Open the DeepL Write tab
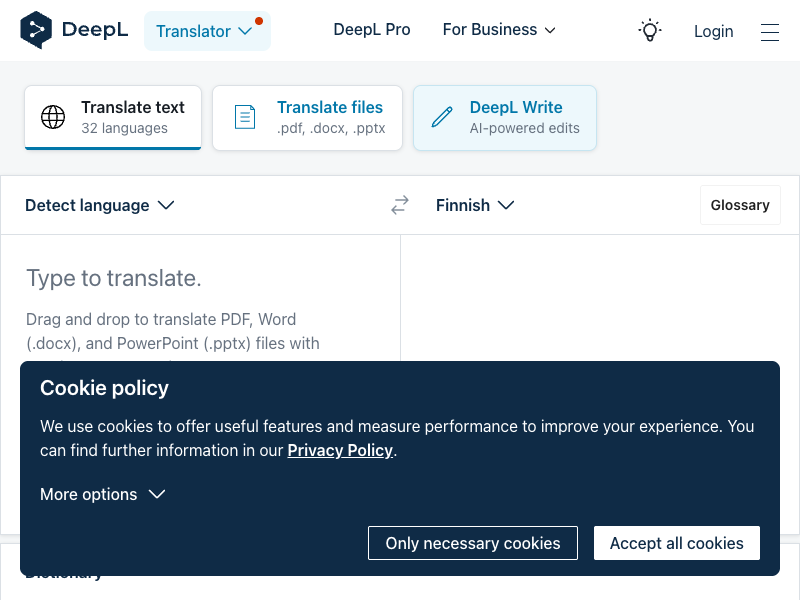The width and height of the screenshot is (800, 600). coord(505,118)
